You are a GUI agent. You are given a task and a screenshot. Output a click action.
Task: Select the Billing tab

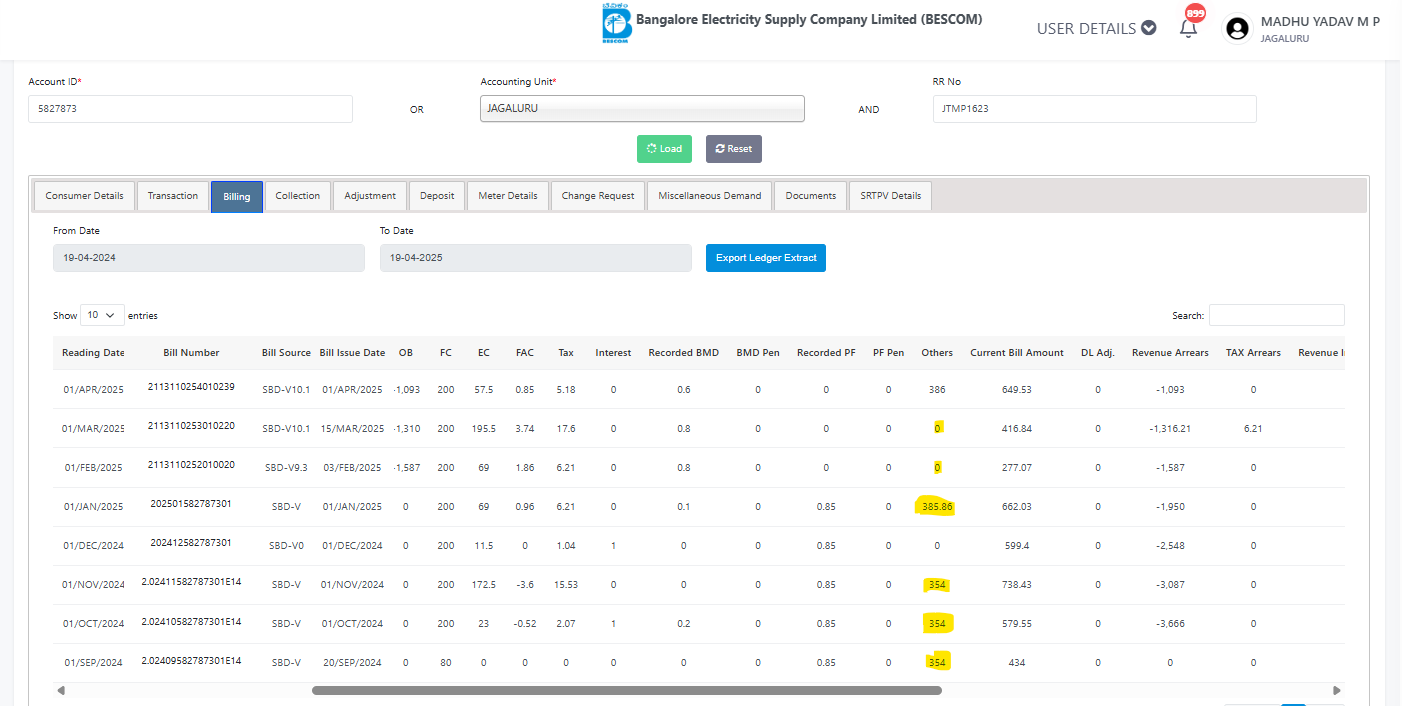[x=237, y=196]
